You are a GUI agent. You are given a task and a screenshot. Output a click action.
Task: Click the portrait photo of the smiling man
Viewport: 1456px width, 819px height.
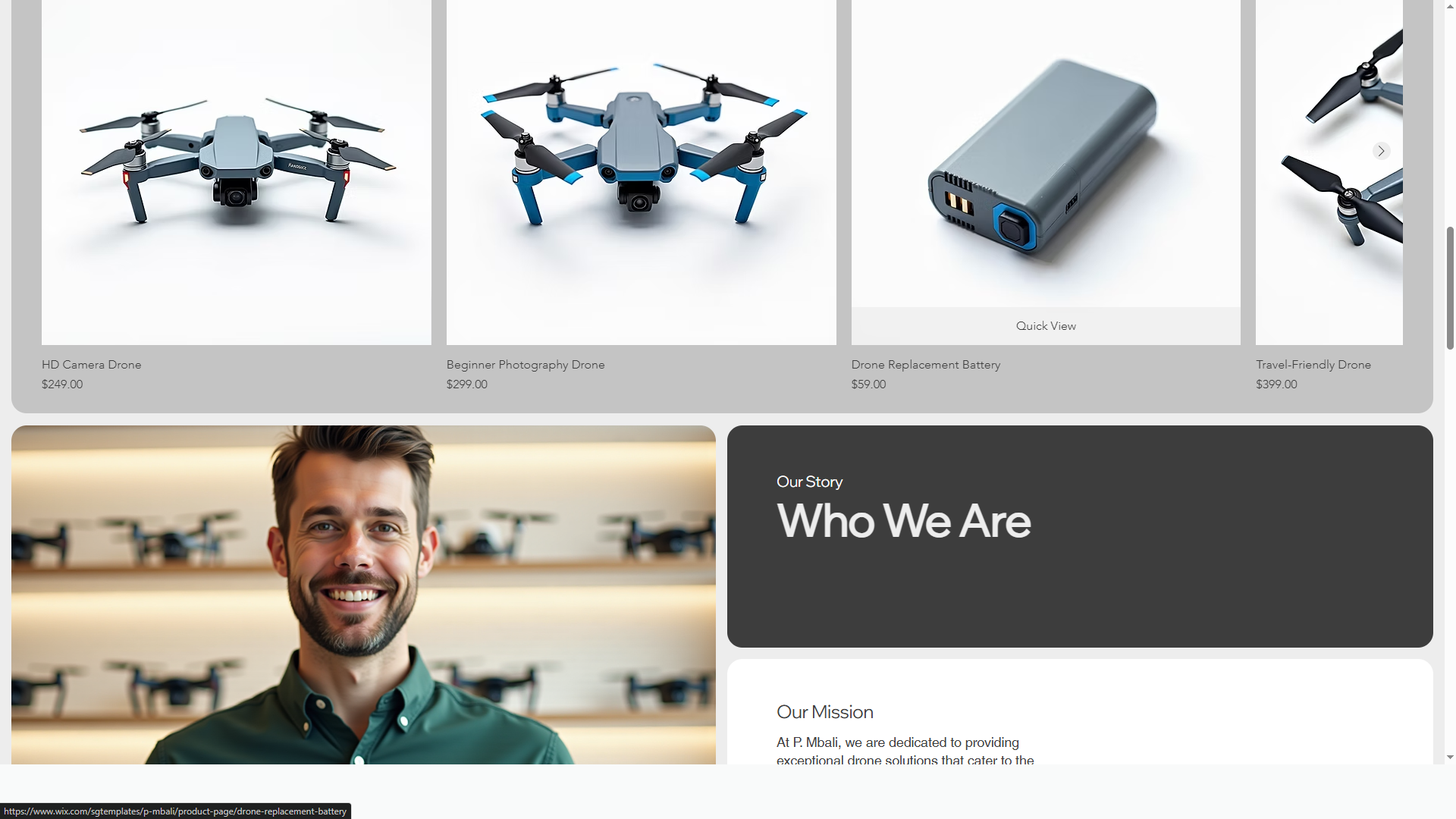tap(363, 595)
